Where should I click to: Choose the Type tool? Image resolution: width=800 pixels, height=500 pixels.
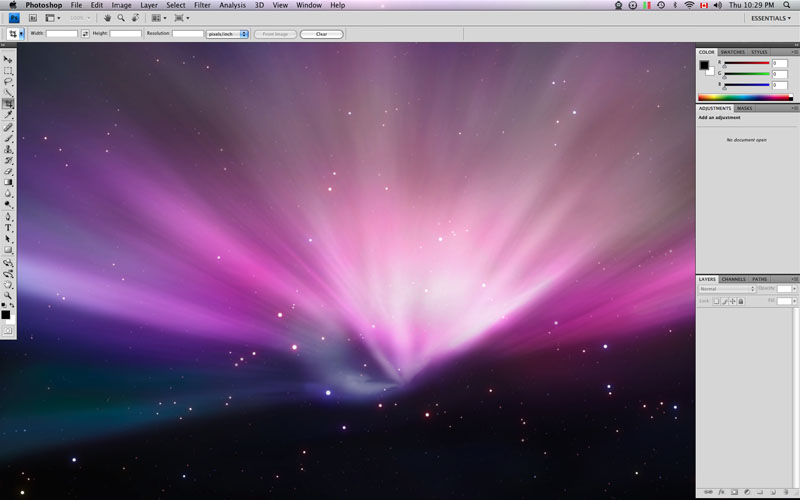pos(8,227)
